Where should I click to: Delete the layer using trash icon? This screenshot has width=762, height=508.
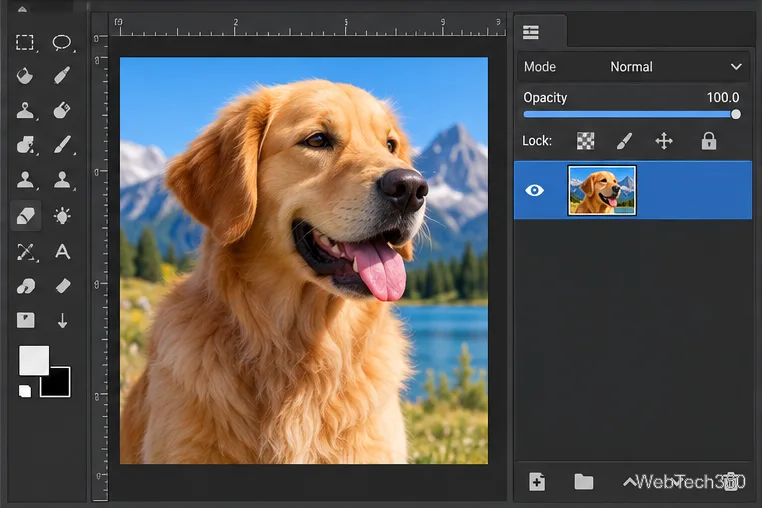pos(731,482)
